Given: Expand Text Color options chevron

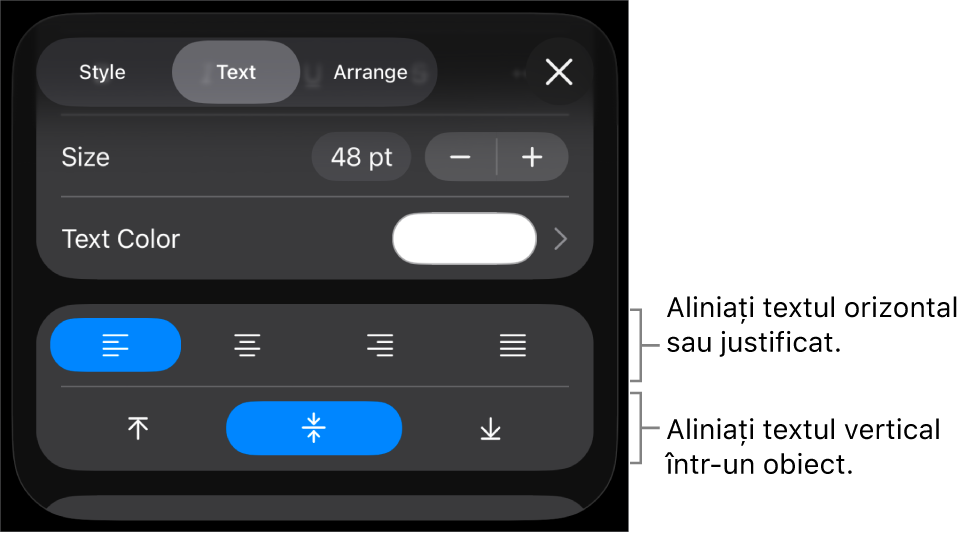Looking at the screenshot, I should tap(561, 239).
